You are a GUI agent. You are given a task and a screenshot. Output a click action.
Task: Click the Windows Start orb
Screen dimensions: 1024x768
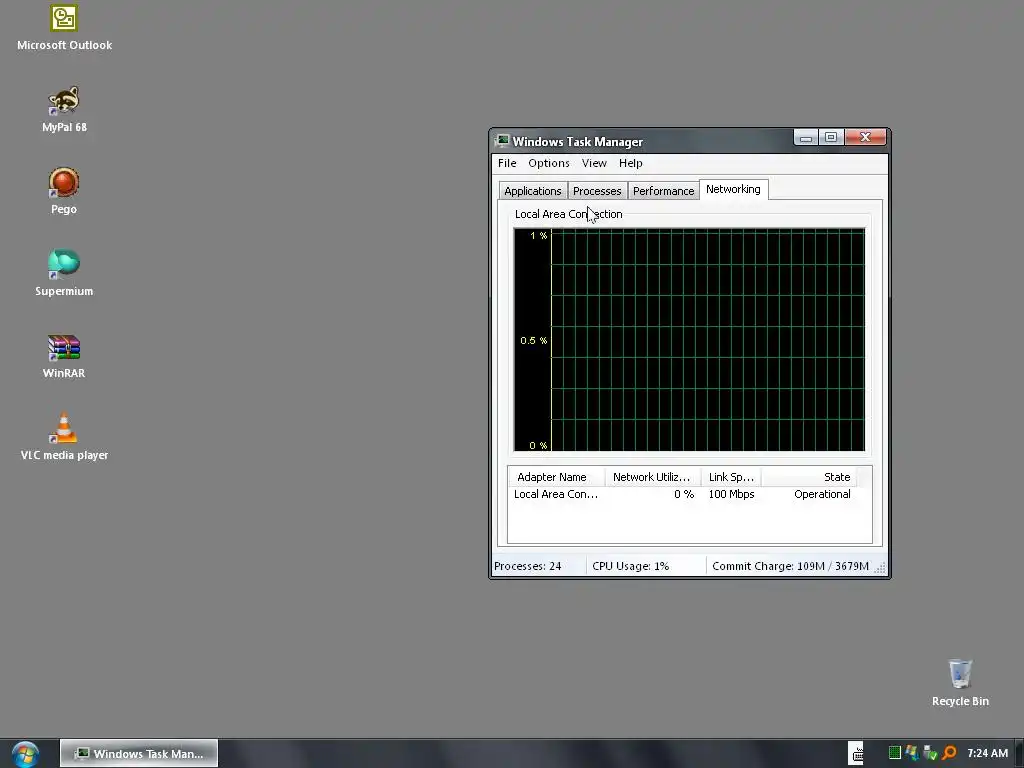click(x=25, y=754)
